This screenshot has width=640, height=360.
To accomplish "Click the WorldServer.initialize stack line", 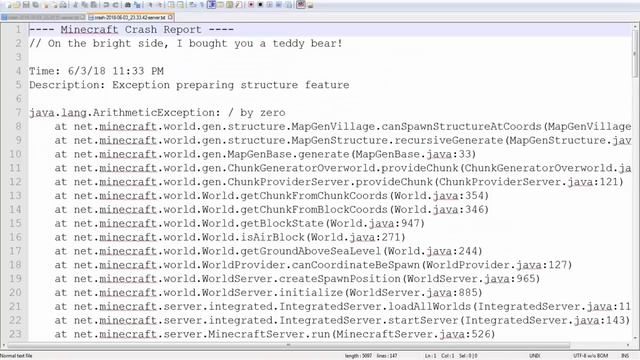I will [269, 293].
